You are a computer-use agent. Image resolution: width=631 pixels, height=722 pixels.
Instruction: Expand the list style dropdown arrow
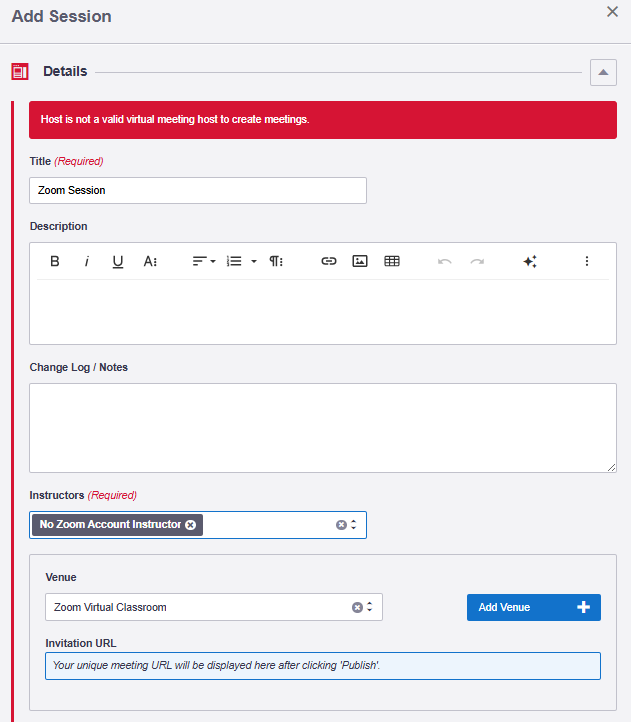tap(254, 261)
